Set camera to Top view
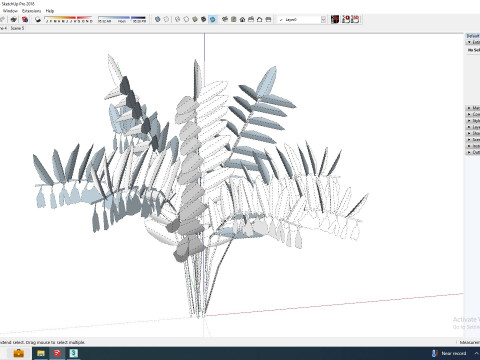 point(234,19)
